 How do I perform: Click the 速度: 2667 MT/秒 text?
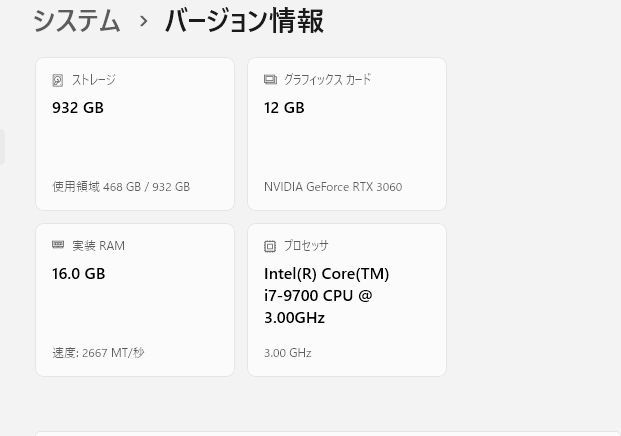pyautogui.click(x=98, y=353)
